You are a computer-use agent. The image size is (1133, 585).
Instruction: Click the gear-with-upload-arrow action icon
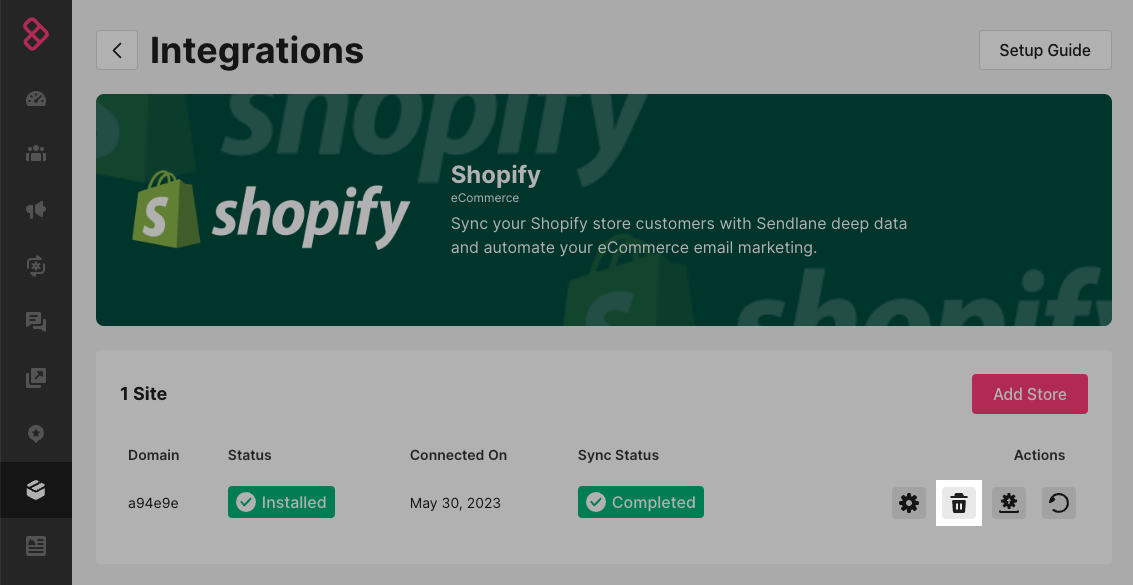click(x=1009, y=503)
